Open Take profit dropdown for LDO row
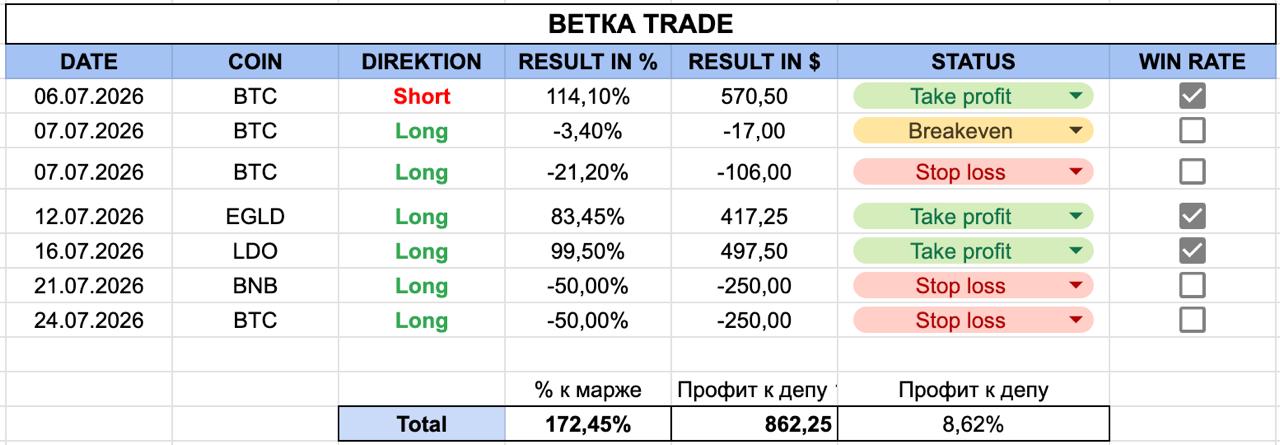 pos(1075,251)
